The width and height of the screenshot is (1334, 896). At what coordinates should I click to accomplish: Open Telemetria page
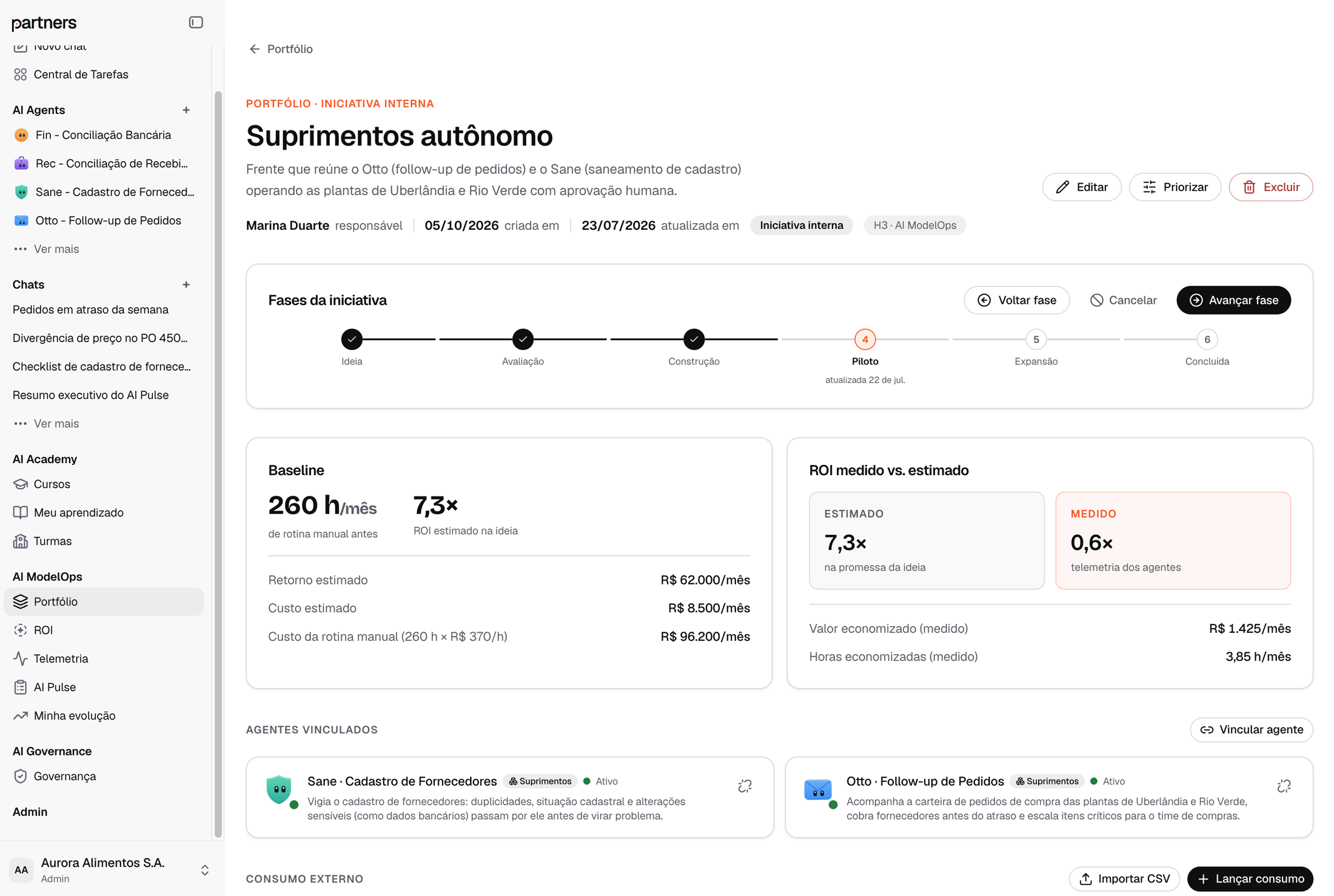pos(103,659)
